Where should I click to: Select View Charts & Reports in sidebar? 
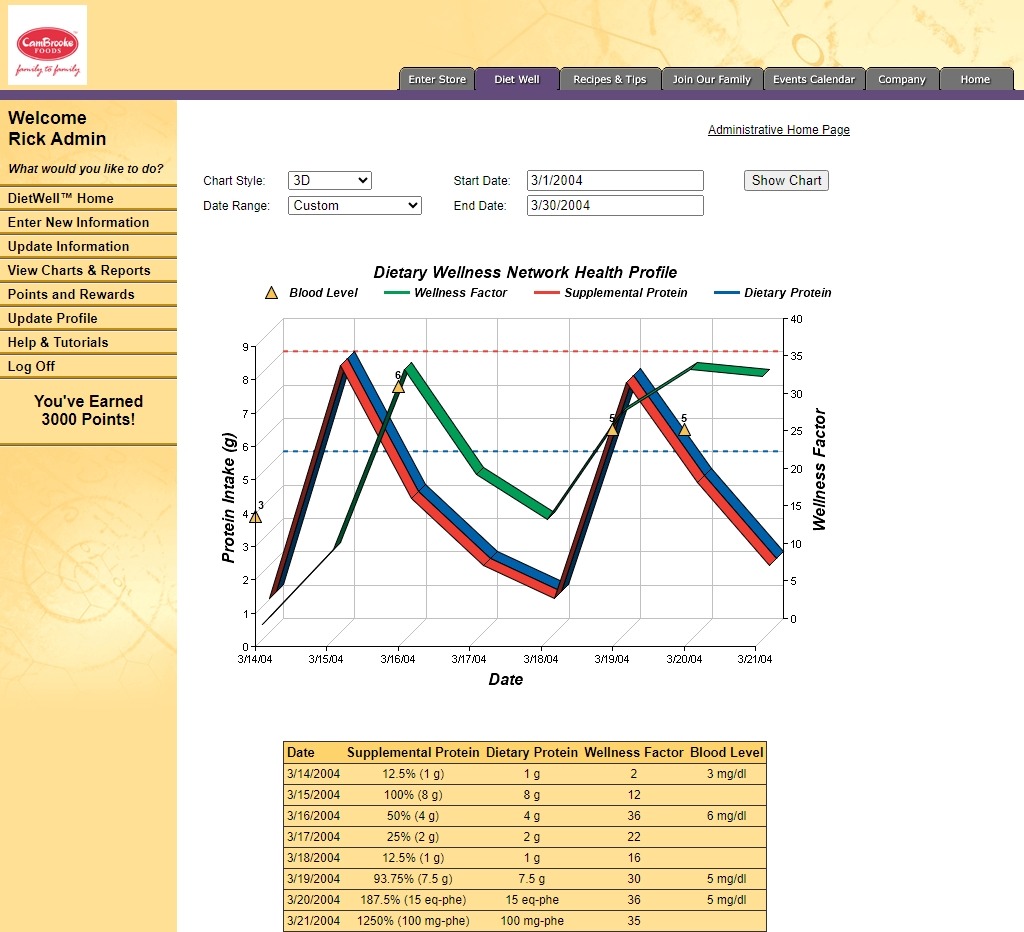[x=79, y=270]
